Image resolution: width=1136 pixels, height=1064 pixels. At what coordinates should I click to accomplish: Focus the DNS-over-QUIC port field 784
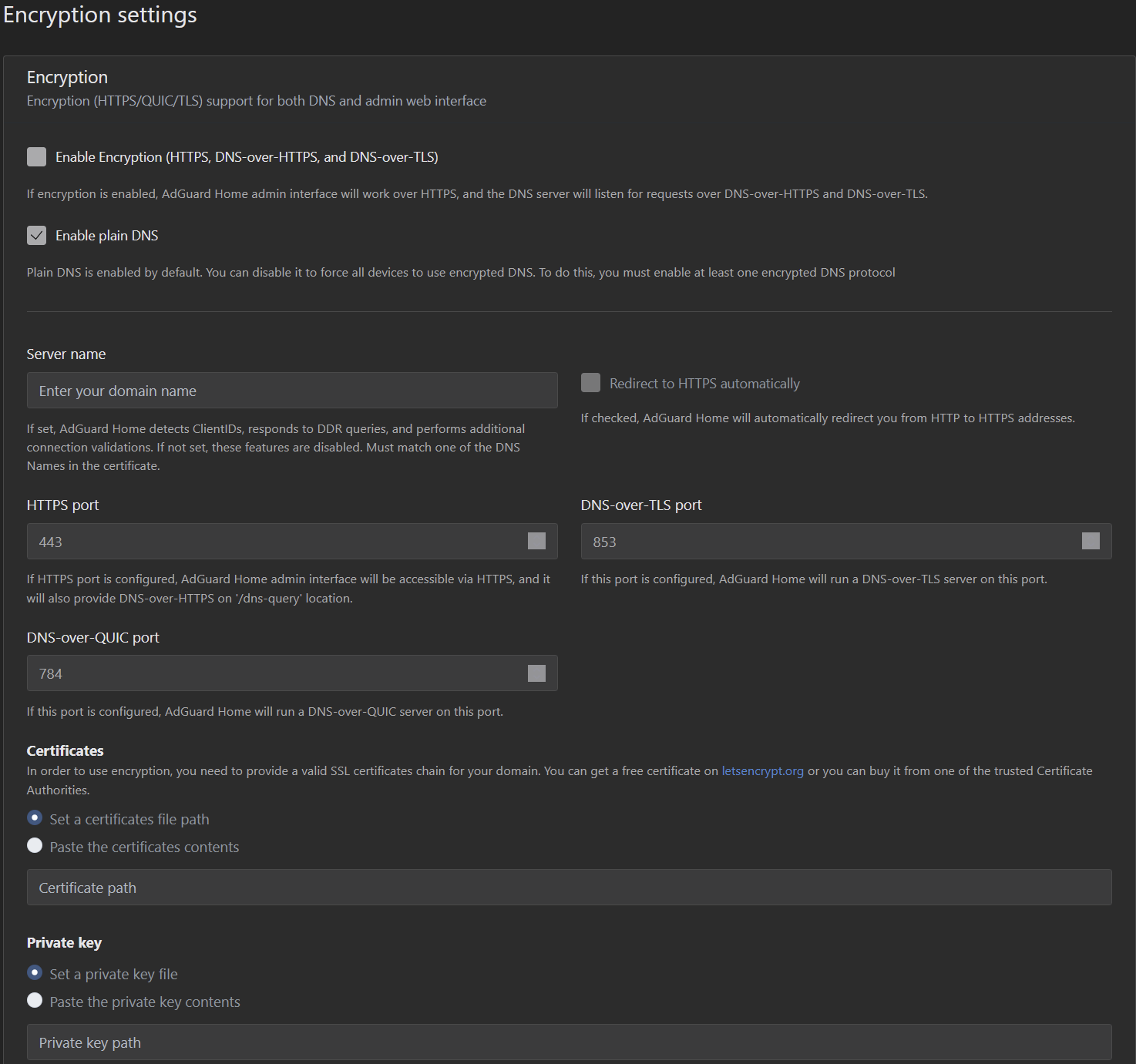coord(292,673)
